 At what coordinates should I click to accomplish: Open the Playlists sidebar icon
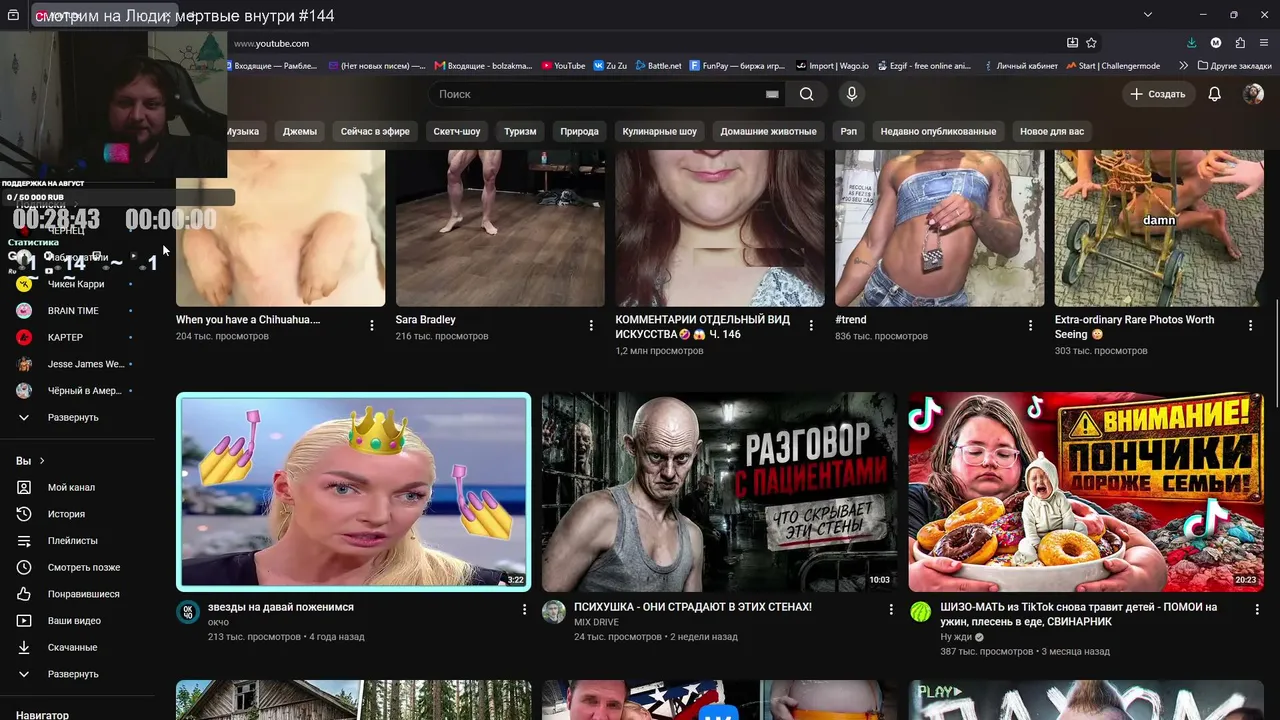(24, 541)
